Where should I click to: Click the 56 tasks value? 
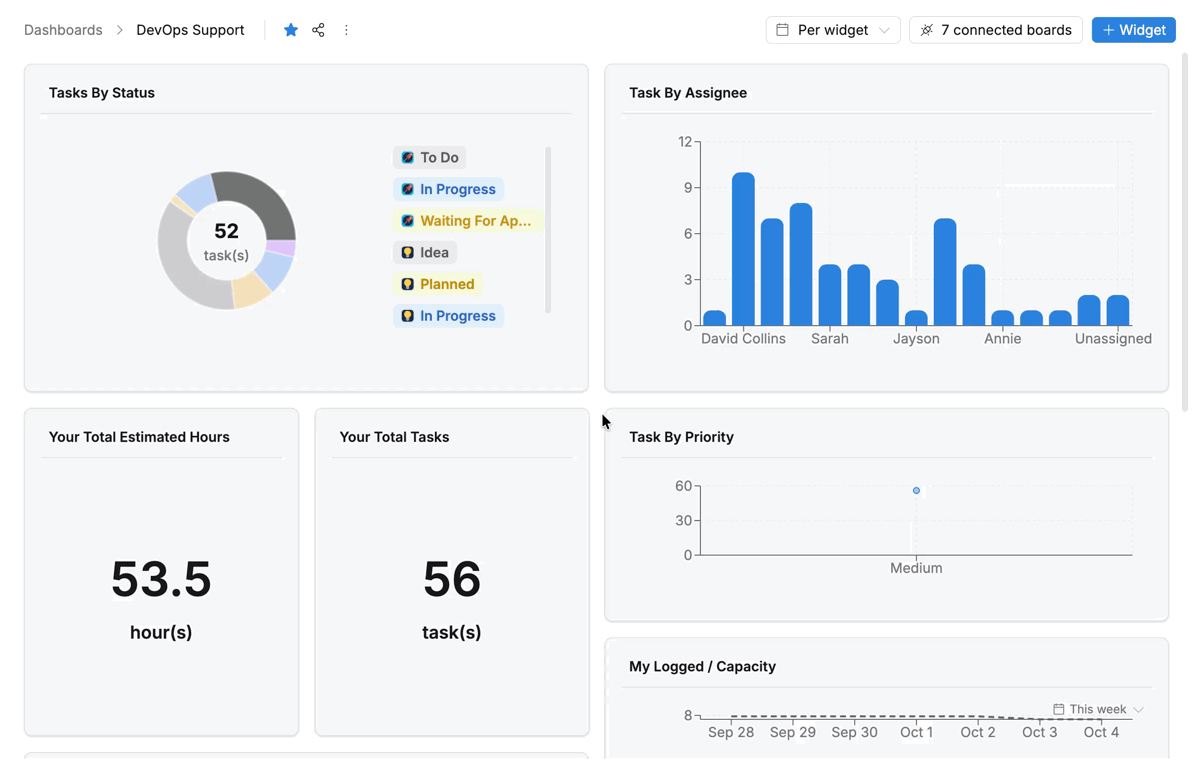point(452,579)
